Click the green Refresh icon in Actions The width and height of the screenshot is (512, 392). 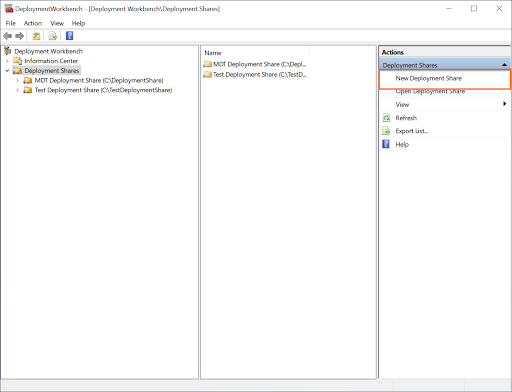click(x=386, y=118)
